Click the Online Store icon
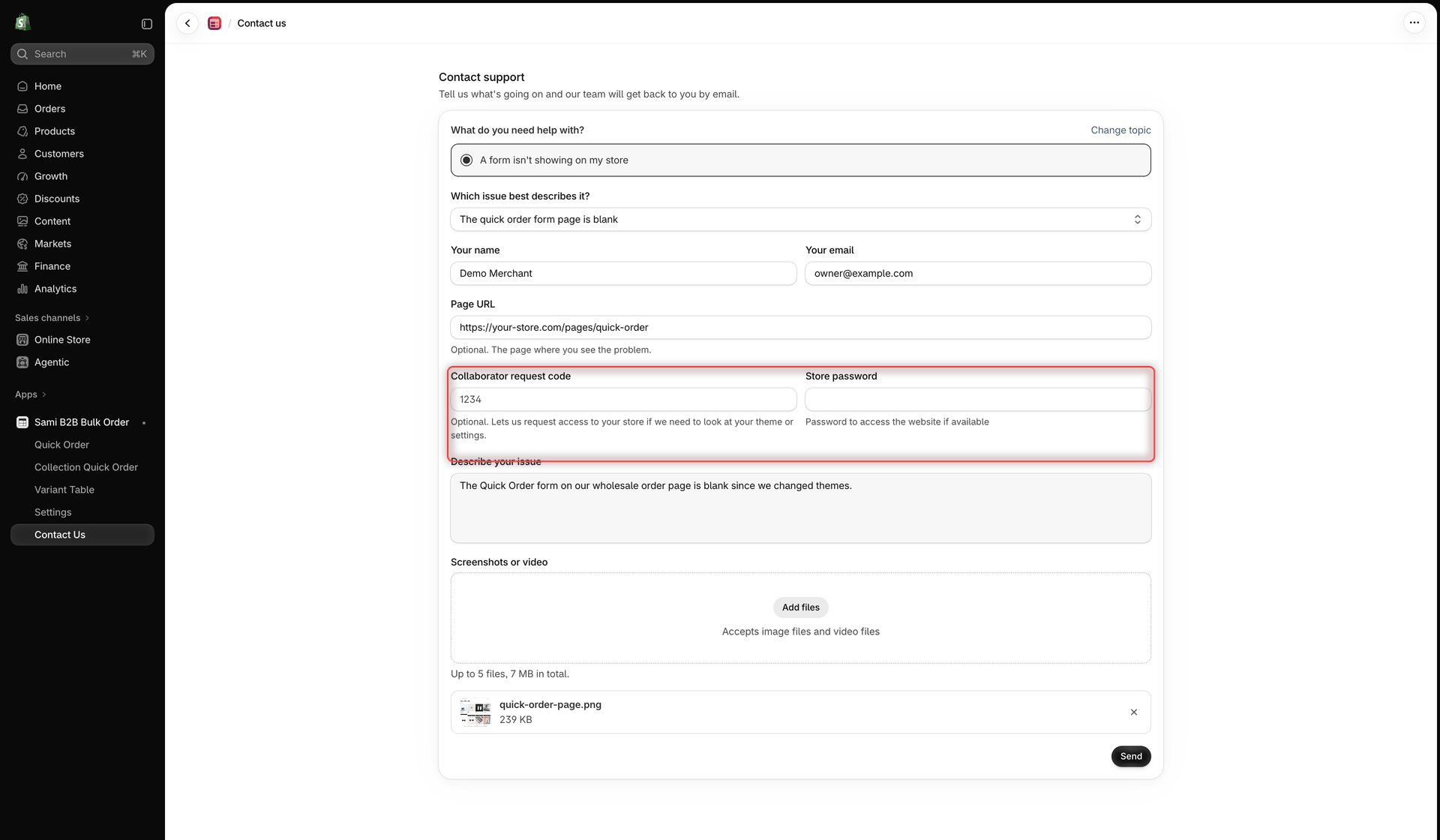The image size is (1440, 840). pos(22,340)
